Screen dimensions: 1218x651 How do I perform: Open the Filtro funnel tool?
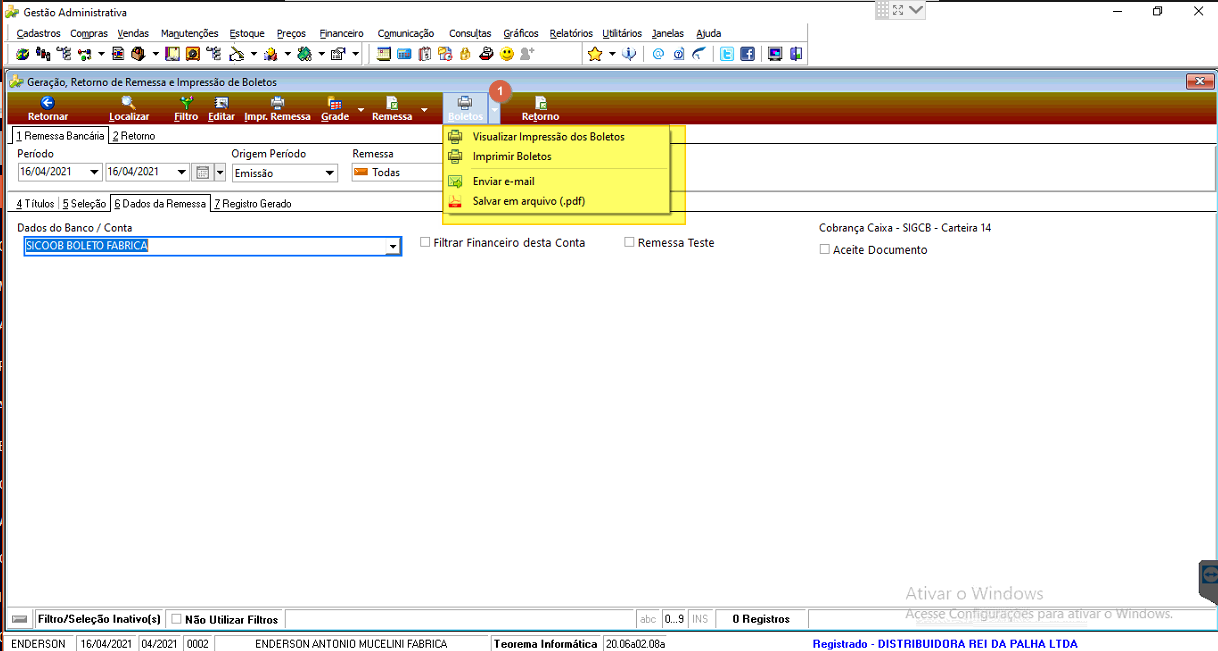pyautogui.click(x=186, y=108)
